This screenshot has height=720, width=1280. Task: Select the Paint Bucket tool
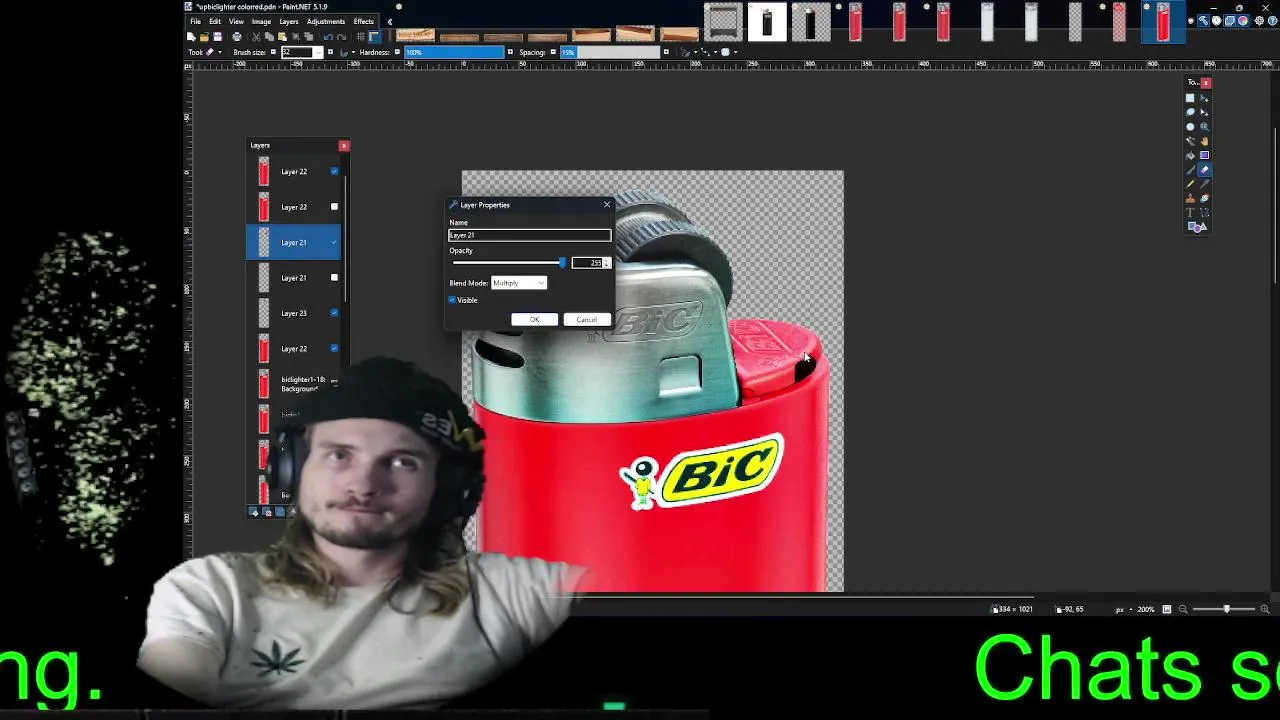click(x=1190, y=155)
